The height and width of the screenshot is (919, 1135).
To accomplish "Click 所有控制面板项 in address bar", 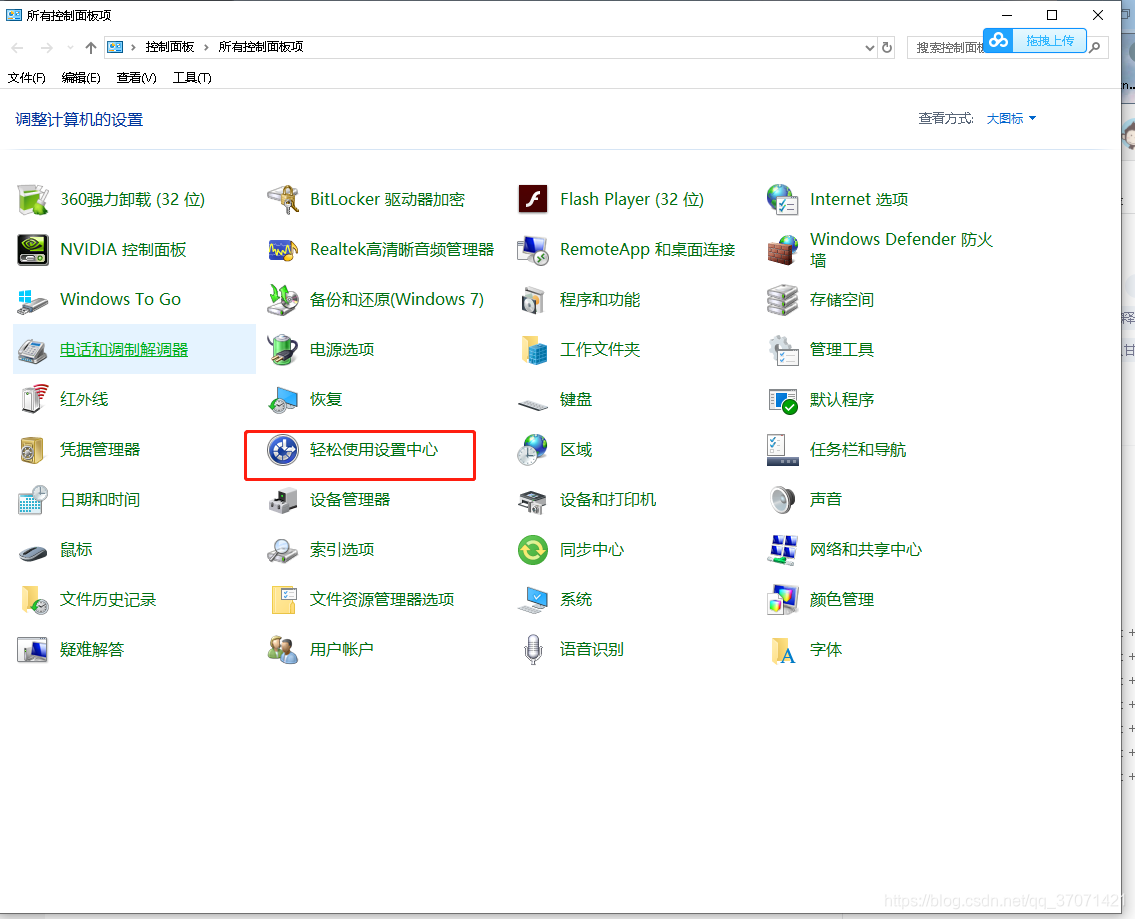I will pyautogui.click(x=261, y=47).
